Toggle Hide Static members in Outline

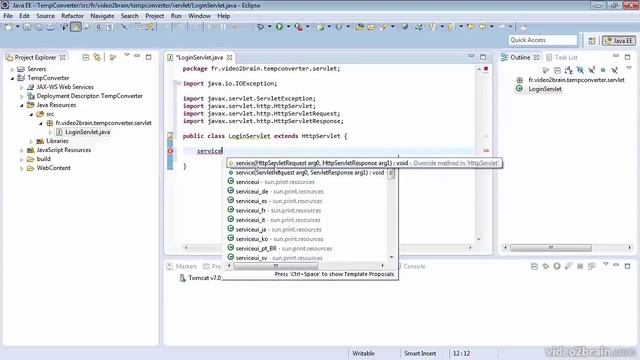point(591,70)
